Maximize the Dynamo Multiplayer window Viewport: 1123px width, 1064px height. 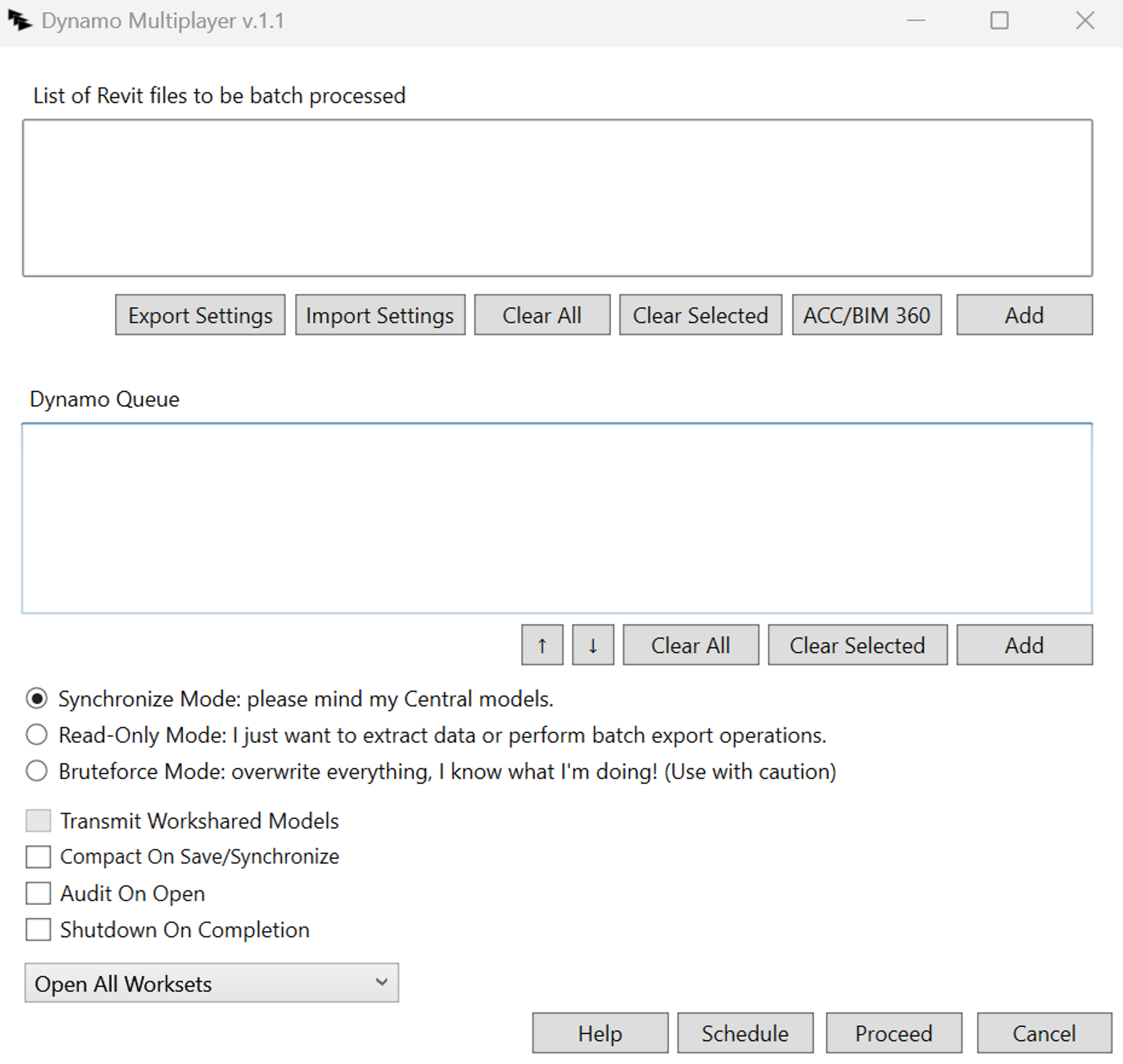pyautogui.click(x=999, y=21)
